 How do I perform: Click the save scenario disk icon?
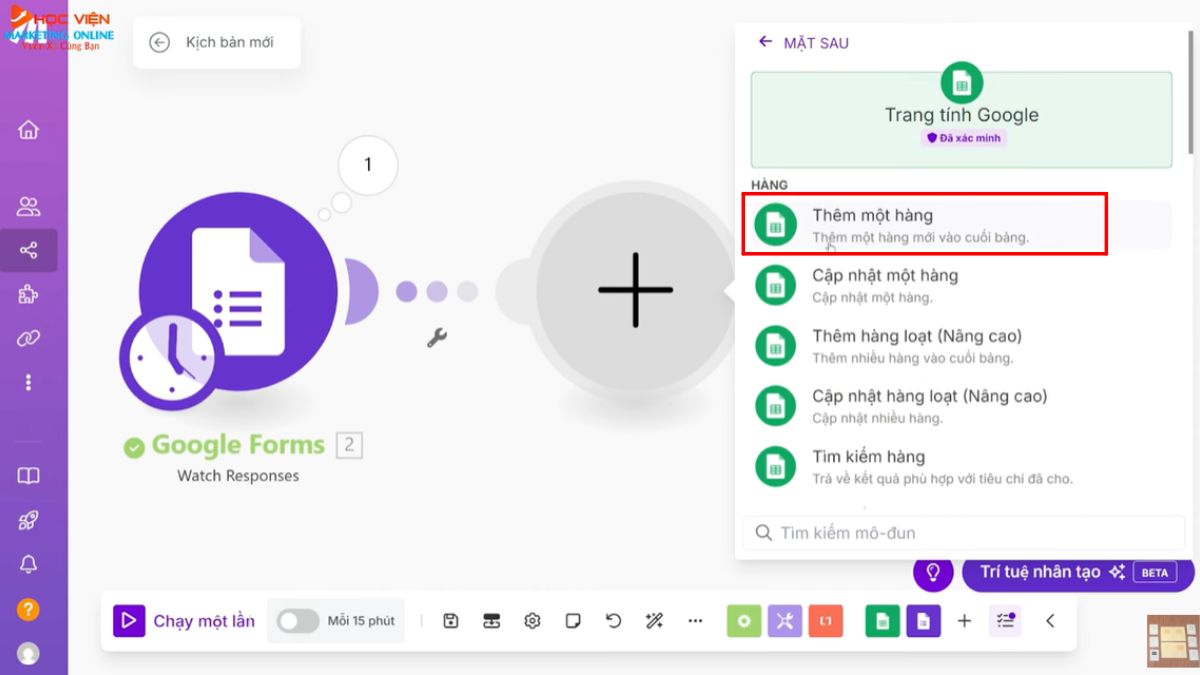click(451, 621)
